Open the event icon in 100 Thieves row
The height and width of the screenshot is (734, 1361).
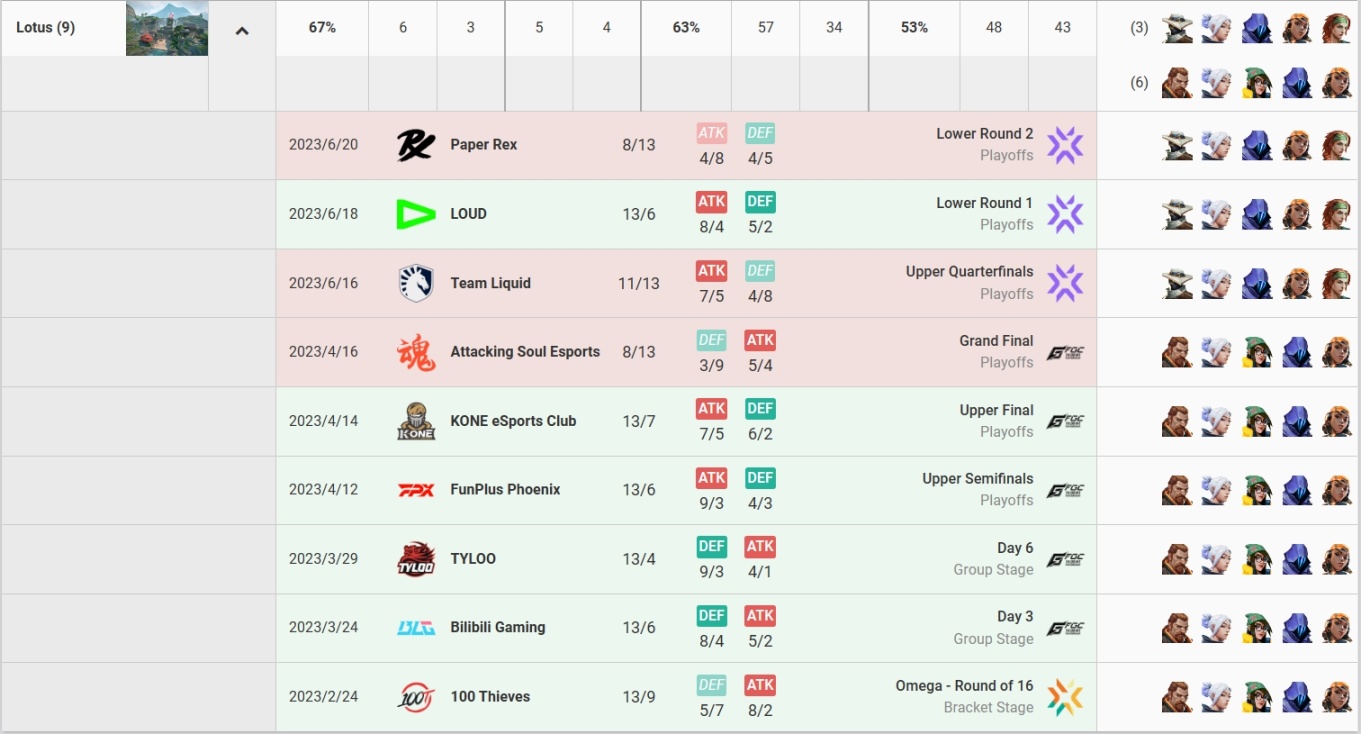1065,697
